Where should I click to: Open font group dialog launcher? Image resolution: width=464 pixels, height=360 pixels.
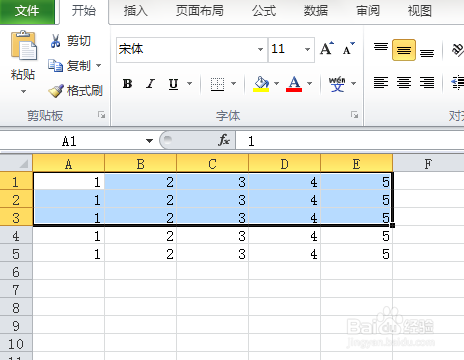[354, 115]
